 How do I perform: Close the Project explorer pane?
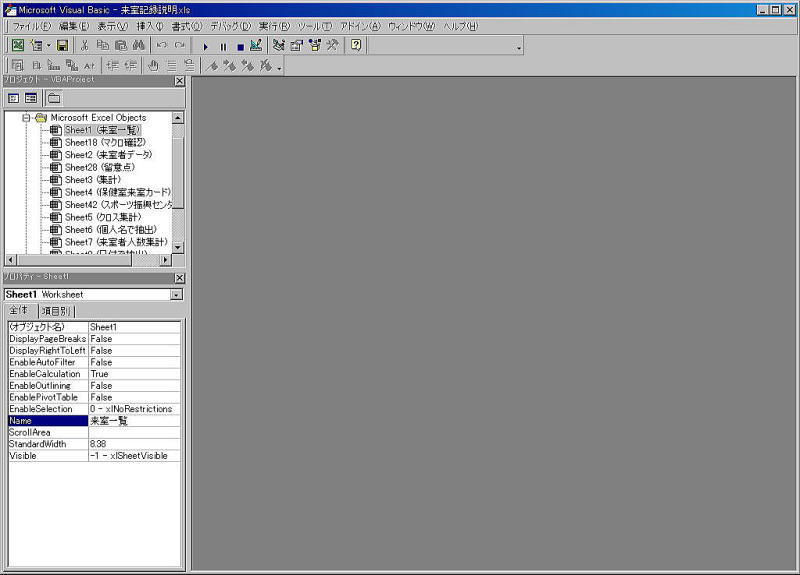(x=180, y=81)
